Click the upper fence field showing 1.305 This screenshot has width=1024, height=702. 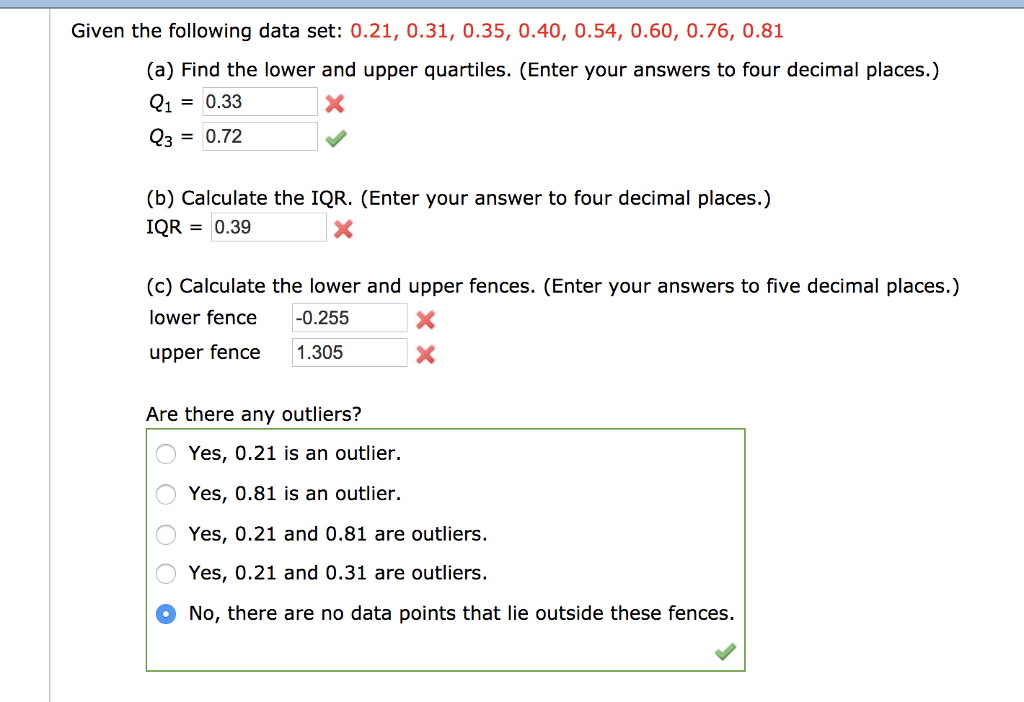348,352
